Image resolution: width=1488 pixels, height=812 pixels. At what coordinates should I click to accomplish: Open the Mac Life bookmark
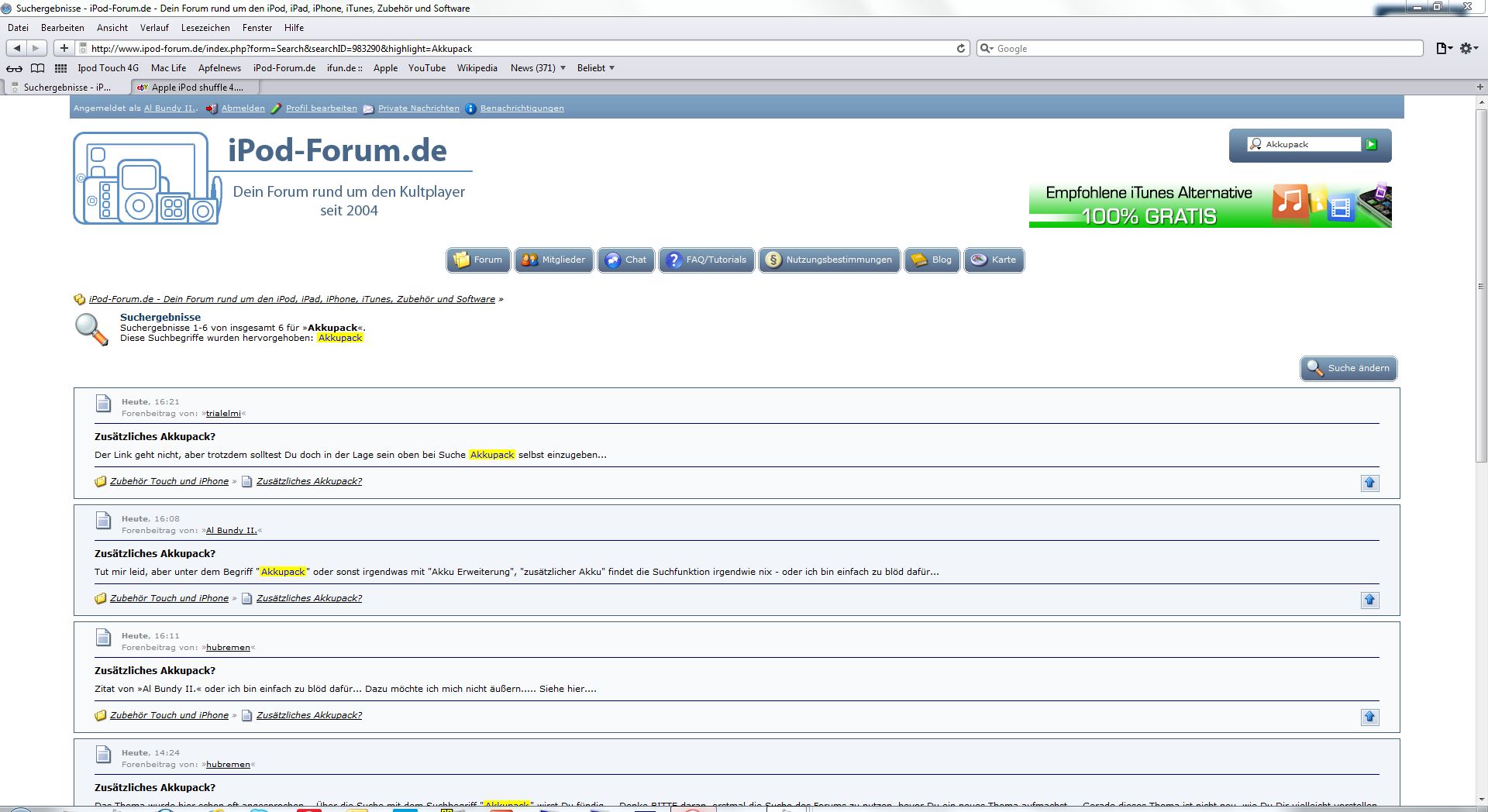(x=168, y=68)
